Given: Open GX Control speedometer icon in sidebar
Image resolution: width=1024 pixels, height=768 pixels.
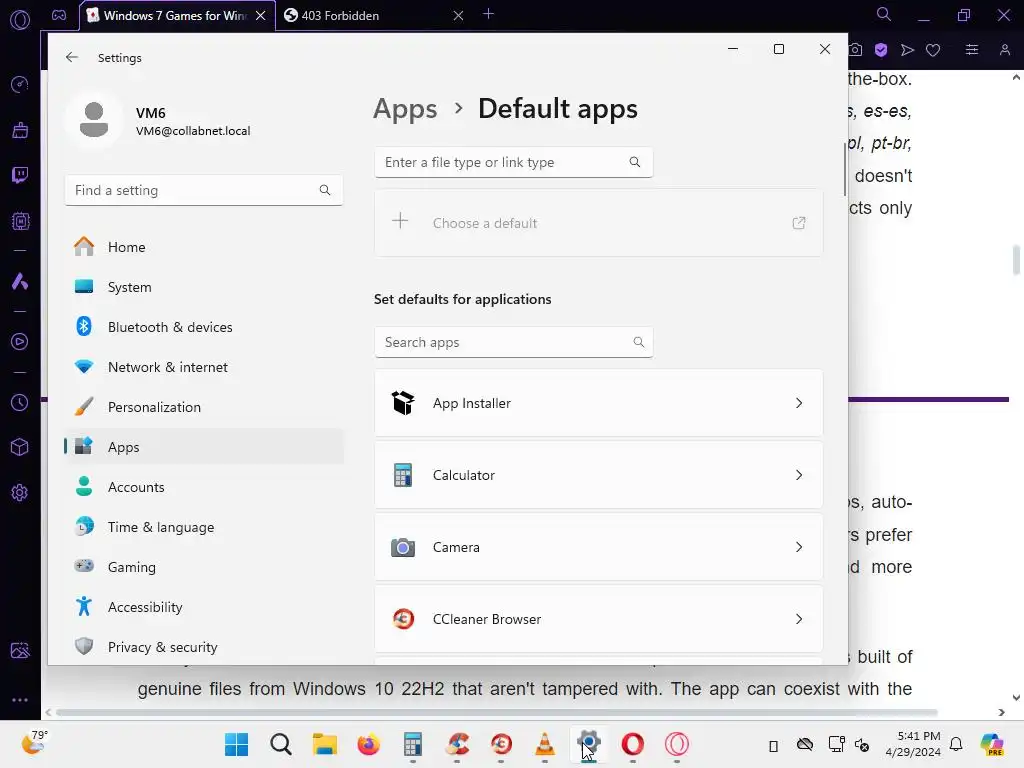Looking at the screenshot, I should click(x=20, y=84).
